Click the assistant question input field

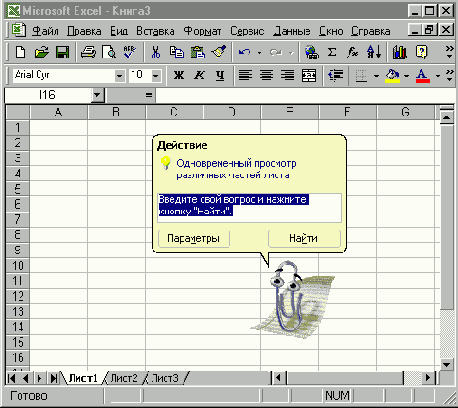point(249,207)
